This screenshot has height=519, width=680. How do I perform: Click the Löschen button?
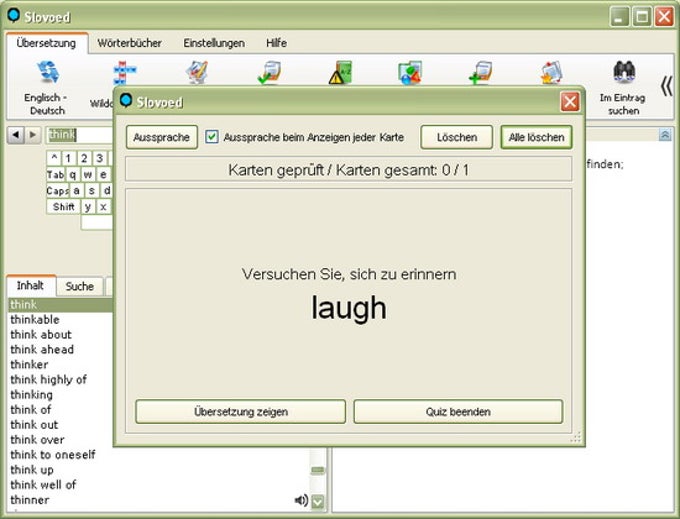tap(457, 137)
